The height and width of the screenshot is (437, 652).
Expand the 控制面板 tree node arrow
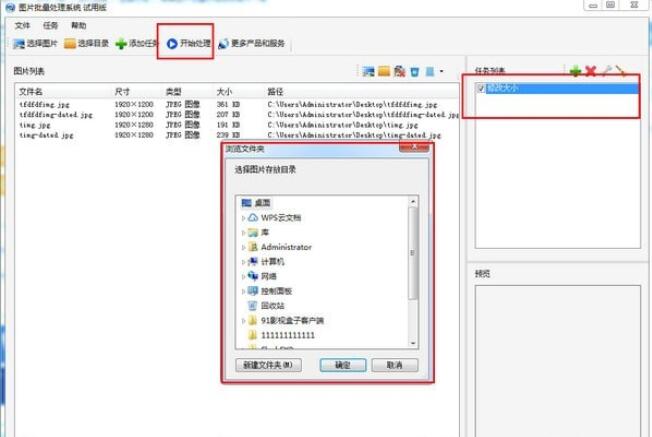click(243, 291)
